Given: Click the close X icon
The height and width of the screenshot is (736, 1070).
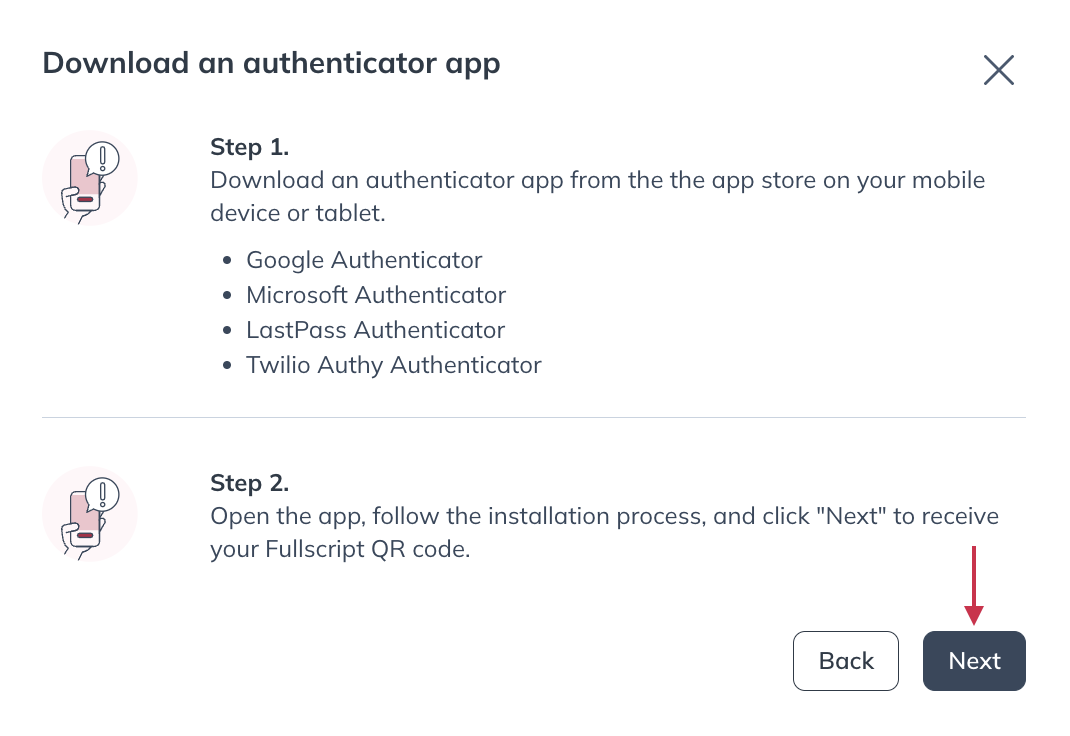Looking at the screenshot, I should (998, 70).
